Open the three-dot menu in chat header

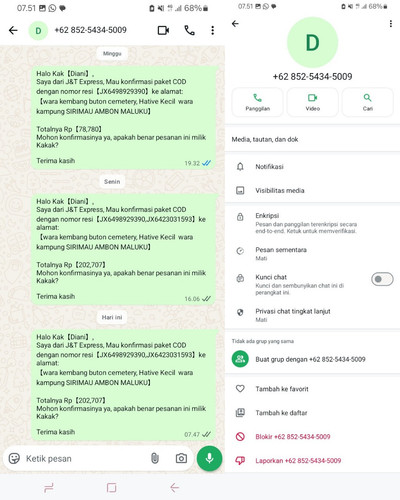pos(212,30)
